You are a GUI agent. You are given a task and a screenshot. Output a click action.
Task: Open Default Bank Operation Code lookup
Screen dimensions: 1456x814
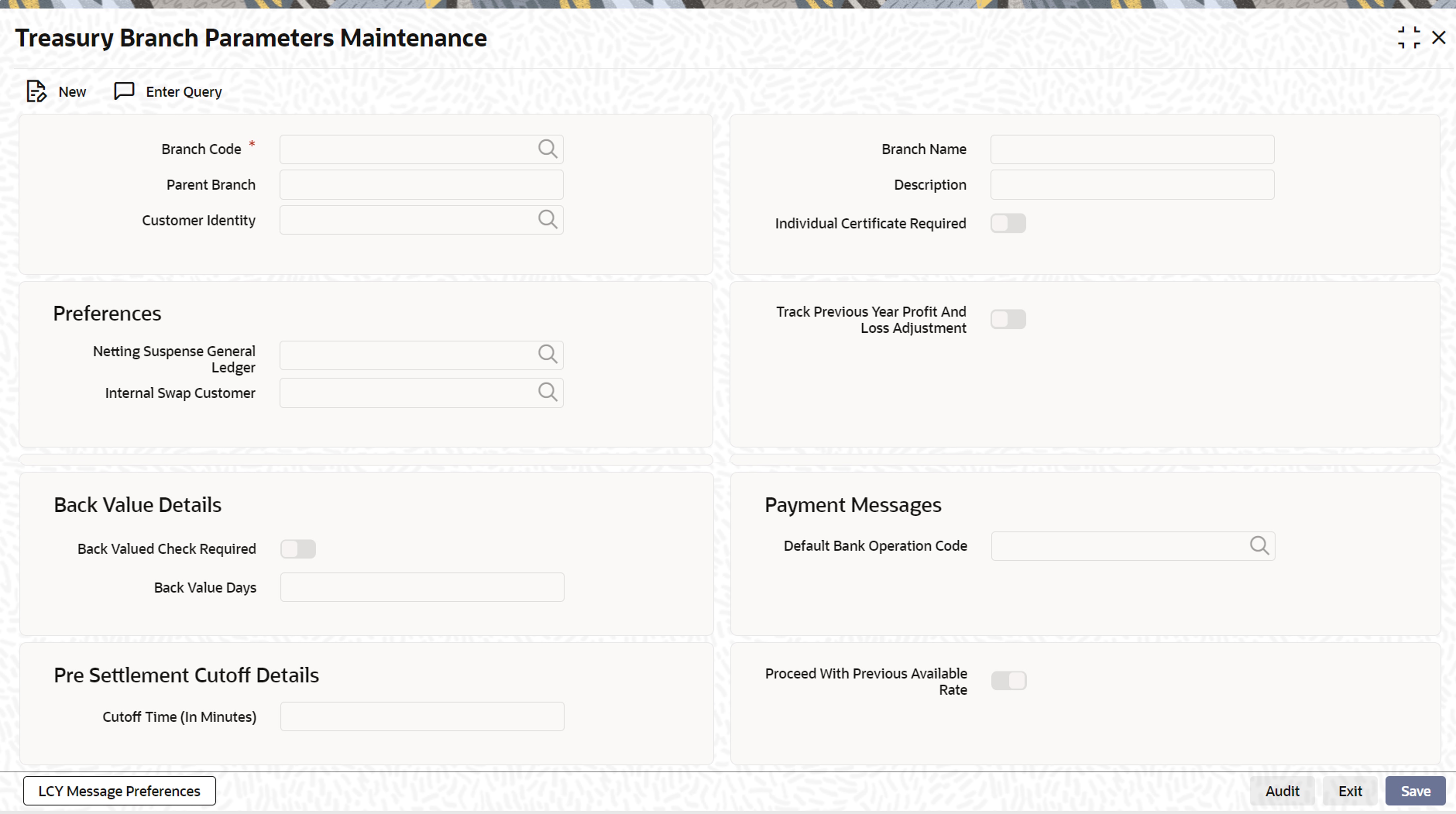(1259, 546)
